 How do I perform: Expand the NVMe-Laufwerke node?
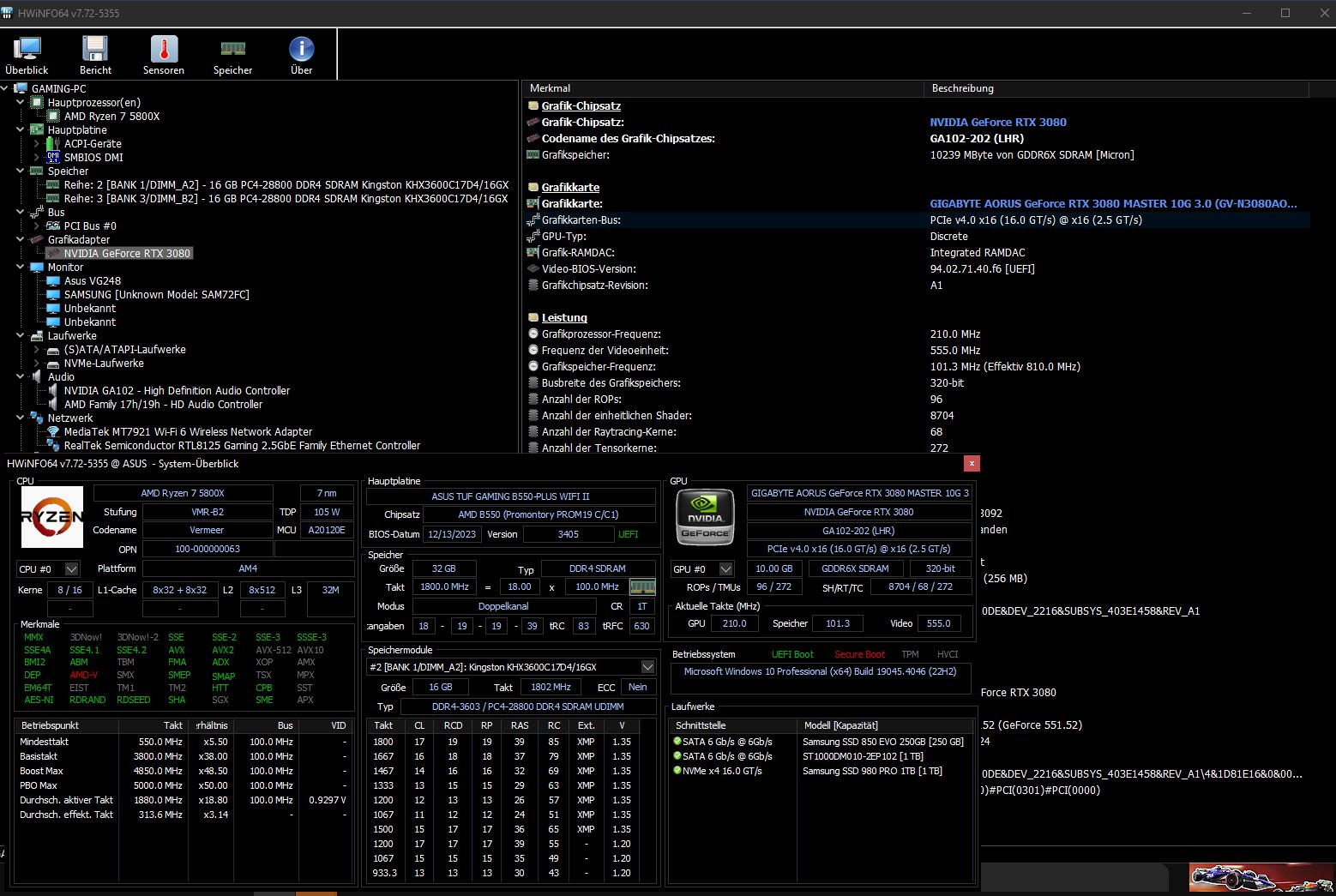tap(37, 363)
